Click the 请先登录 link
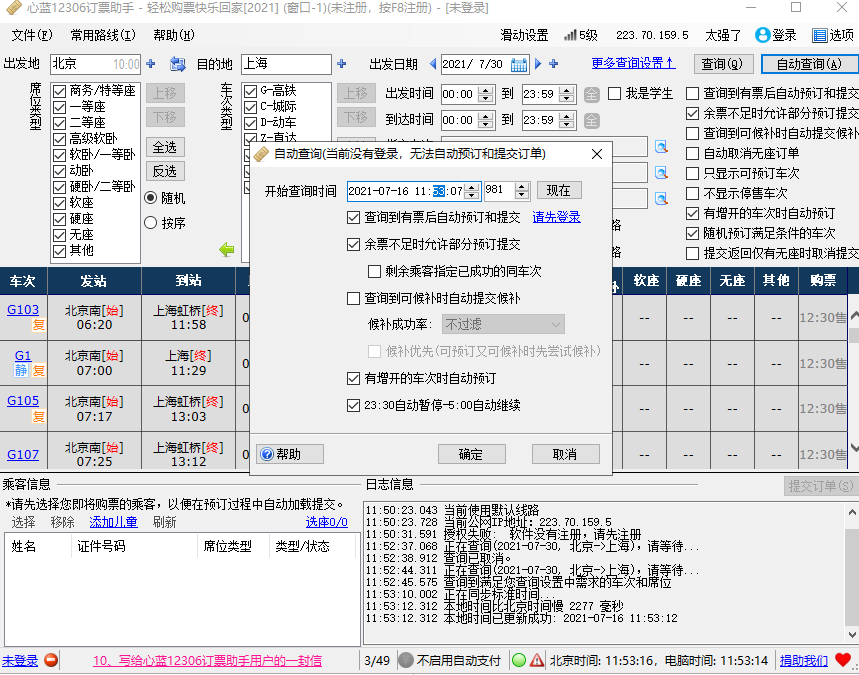859x675 pixels. click(556, 217)
